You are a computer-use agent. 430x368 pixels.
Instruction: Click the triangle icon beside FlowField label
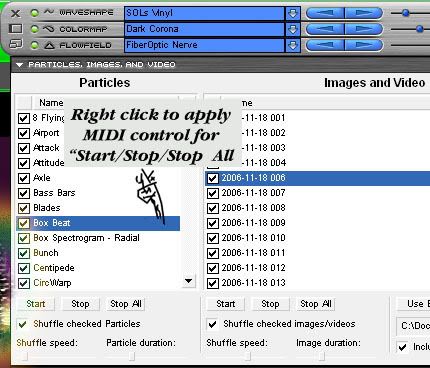pyautogui.click(x=49, y=45)
